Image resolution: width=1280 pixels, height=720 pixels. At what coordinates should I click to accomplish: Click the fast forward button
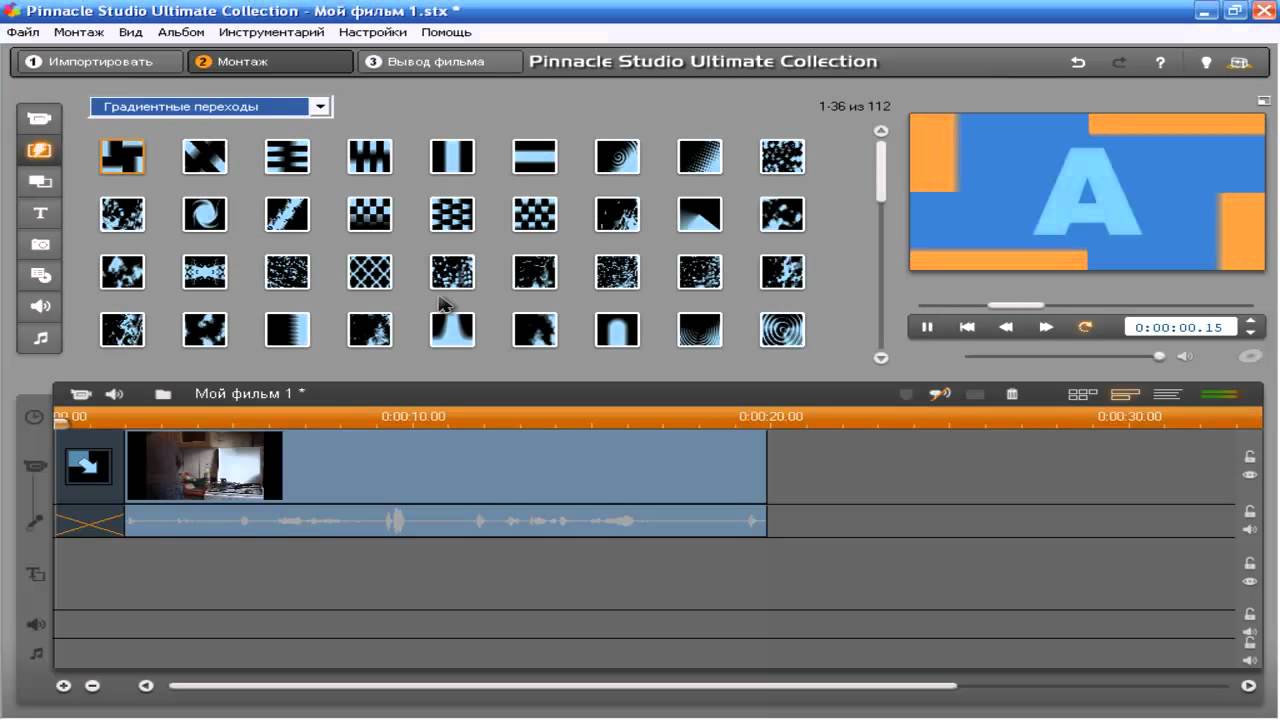click(x=1046, y=327)
